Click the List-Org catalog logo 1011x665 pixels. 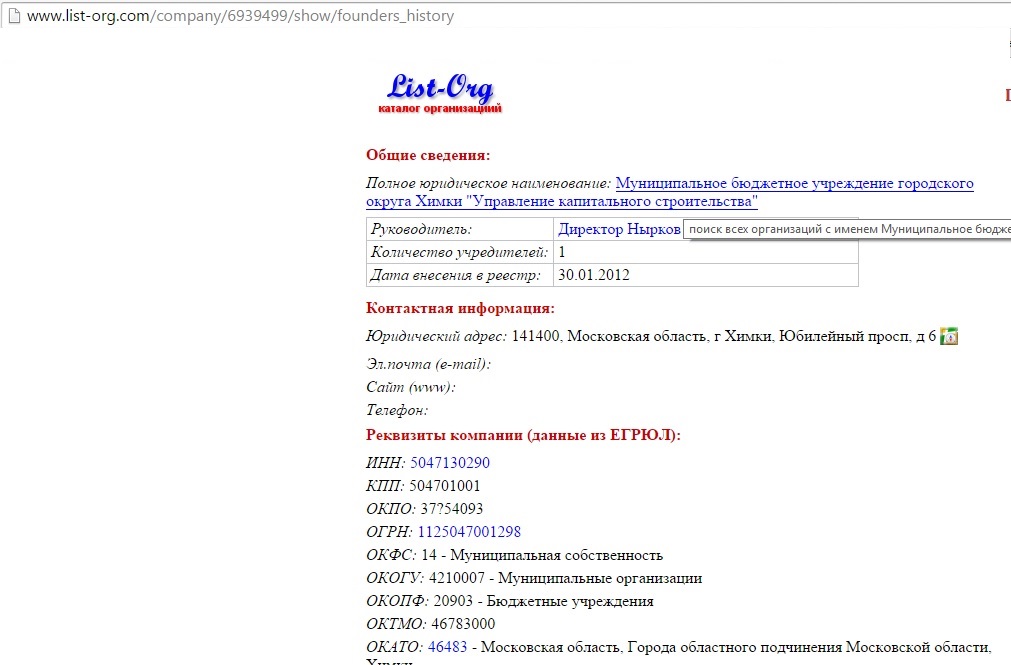(440, 94)
